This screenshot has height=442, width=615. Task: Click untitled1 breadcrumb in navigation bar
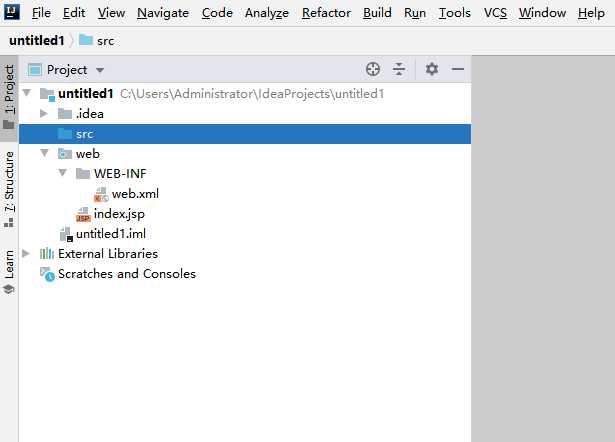pyautogui.click(x=35, y=40)
